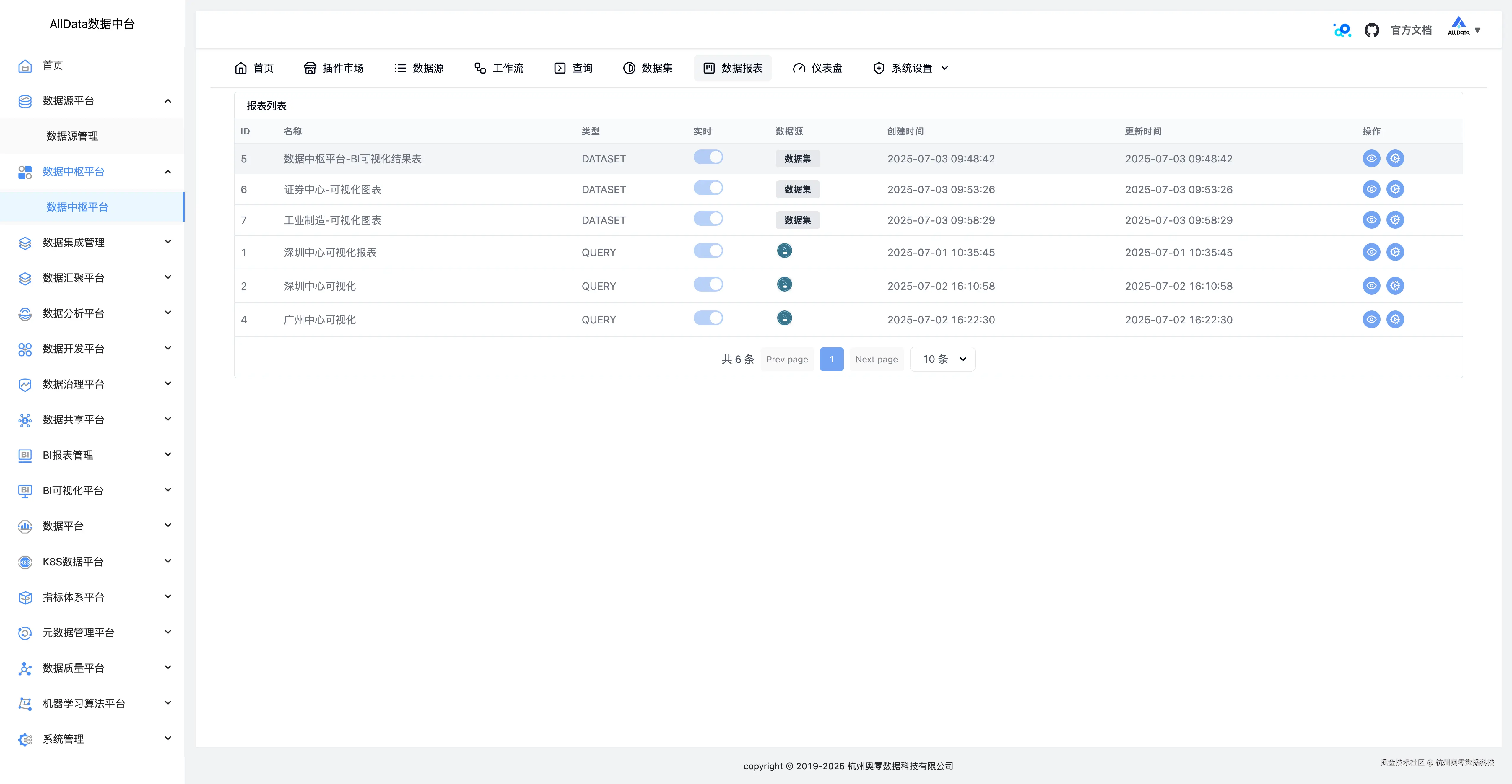Screen dimensions: 1512x784
Task: Open the 官方文档 link
Action: click(1411, 30)
